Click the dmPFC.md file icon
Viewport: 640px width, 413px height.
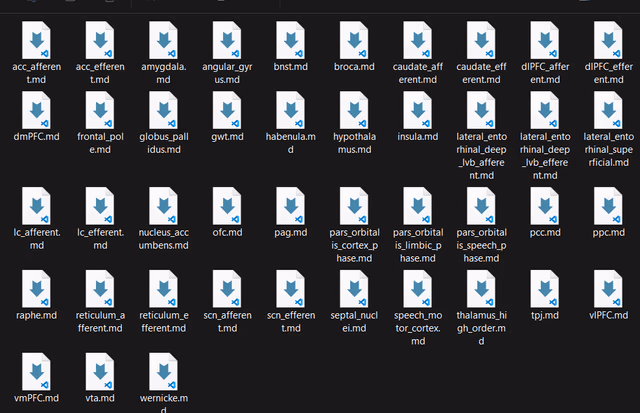tap(36, 110)
